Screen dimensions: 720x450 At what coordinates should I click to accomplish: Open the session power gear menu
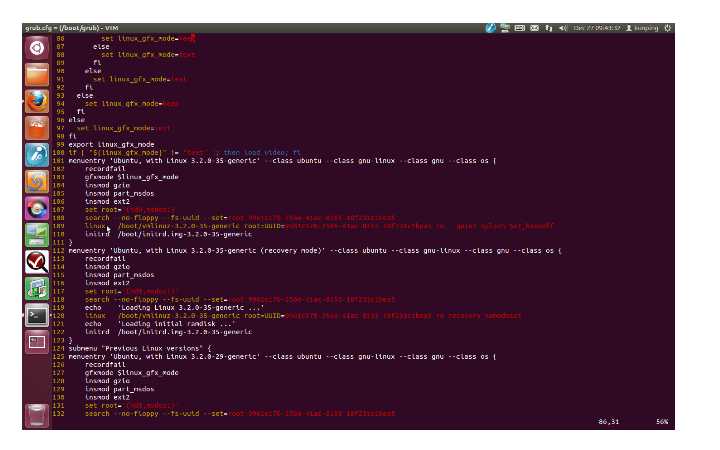click(668, 28)
